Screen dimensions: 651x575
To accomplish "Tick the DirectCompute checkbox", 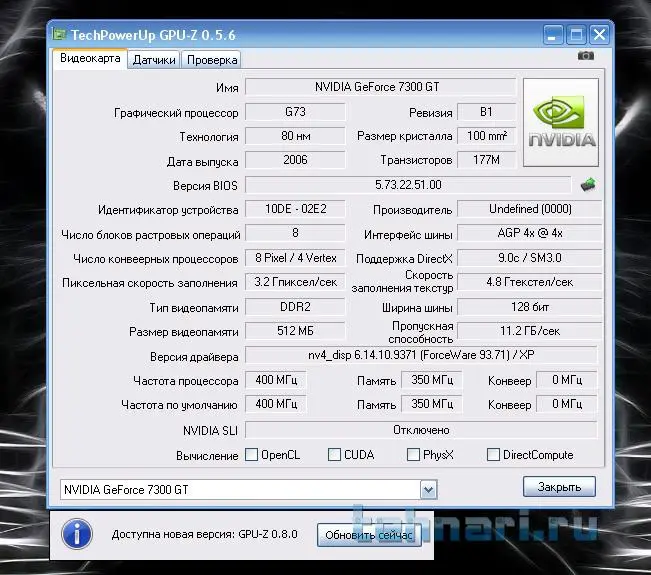I will [x=493, y=455].
